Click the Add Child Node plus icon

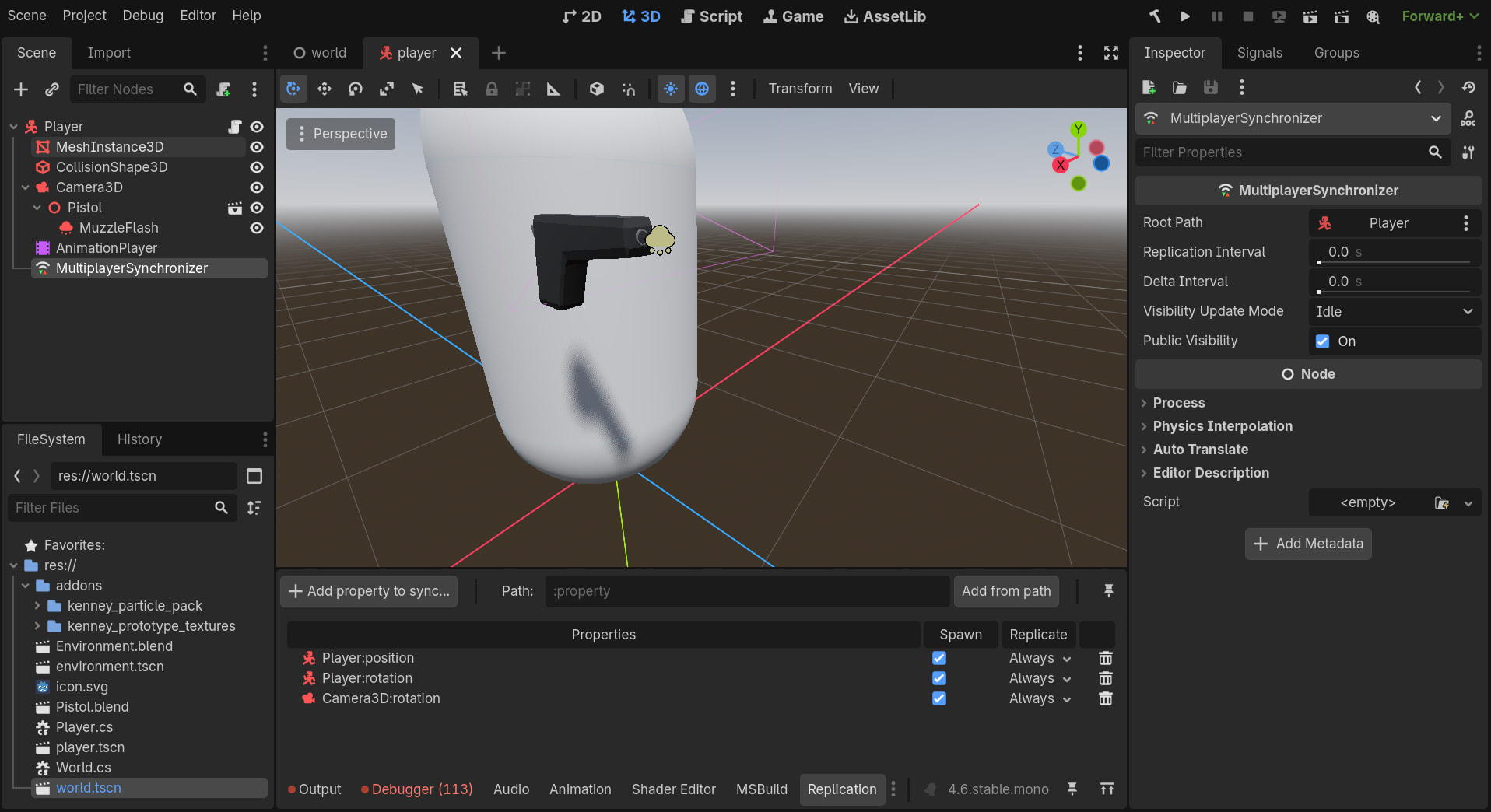point(21,89)
